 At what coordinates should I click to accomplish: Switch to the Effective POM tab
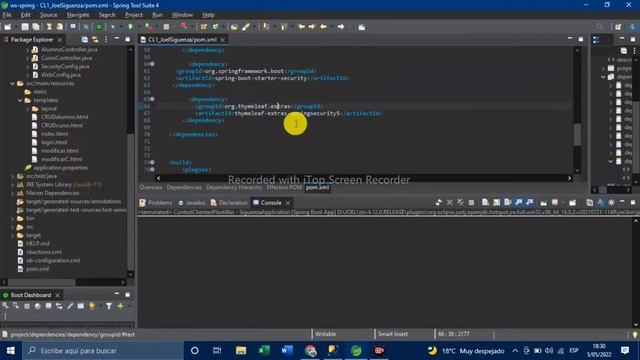tap(284, 187)
